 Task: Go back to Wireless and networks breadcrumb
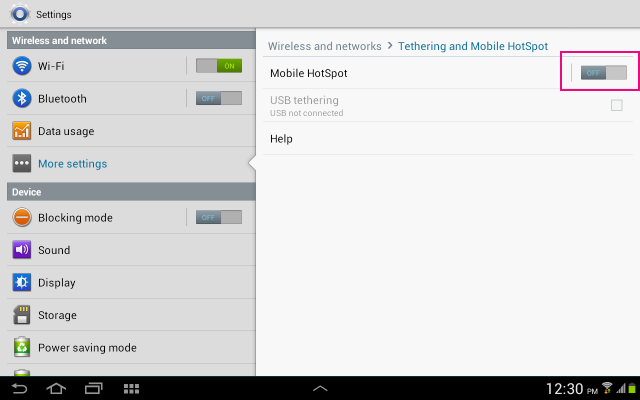(324, 46)
